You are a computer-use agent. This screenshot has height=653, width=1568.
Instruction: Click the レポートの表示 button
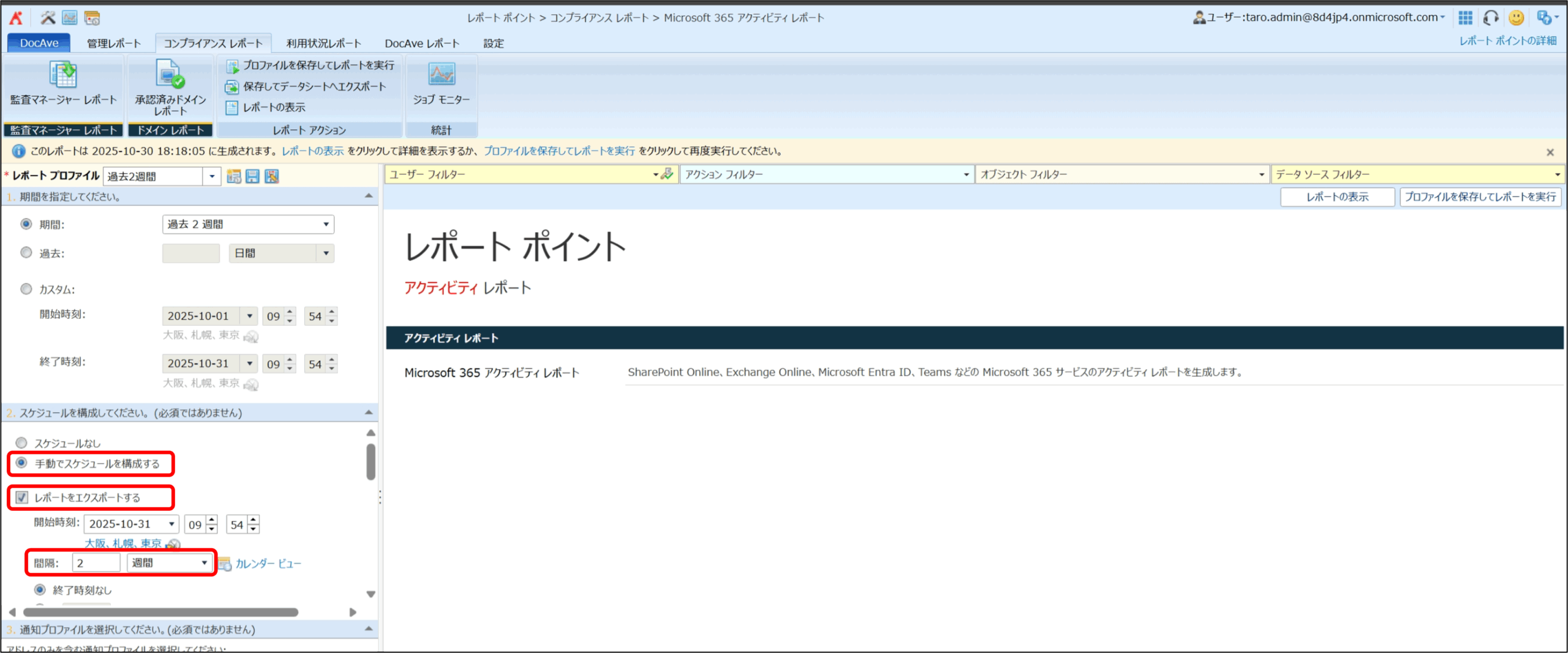1337,197
